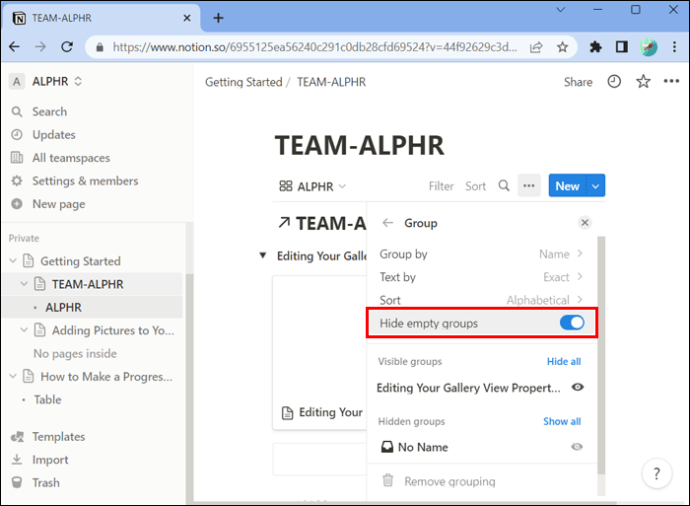Close the TEAM-ALPHR browser tab
The width and height of the screenshot is (690, 506).
click(187, 18)
